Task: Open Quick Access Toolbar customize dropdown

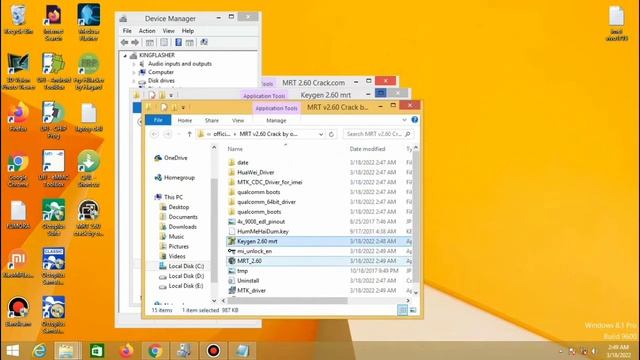Action: (x=183, y=107)
